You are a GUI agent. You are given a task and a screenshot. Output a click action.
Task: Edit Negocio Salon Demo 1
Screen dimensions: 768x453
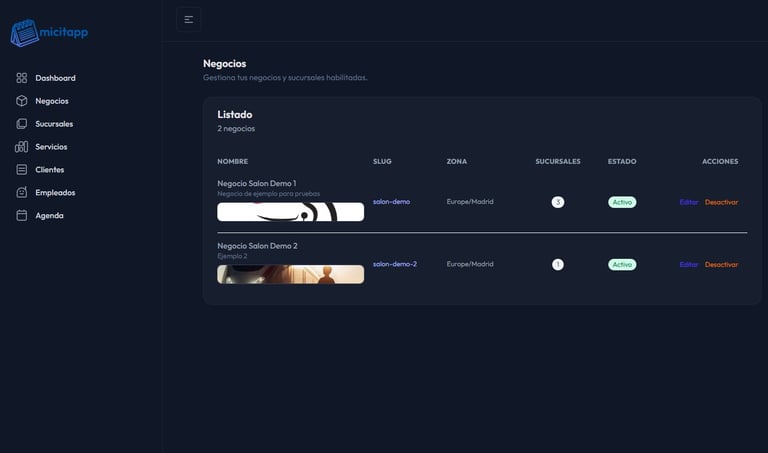[689, 202]
